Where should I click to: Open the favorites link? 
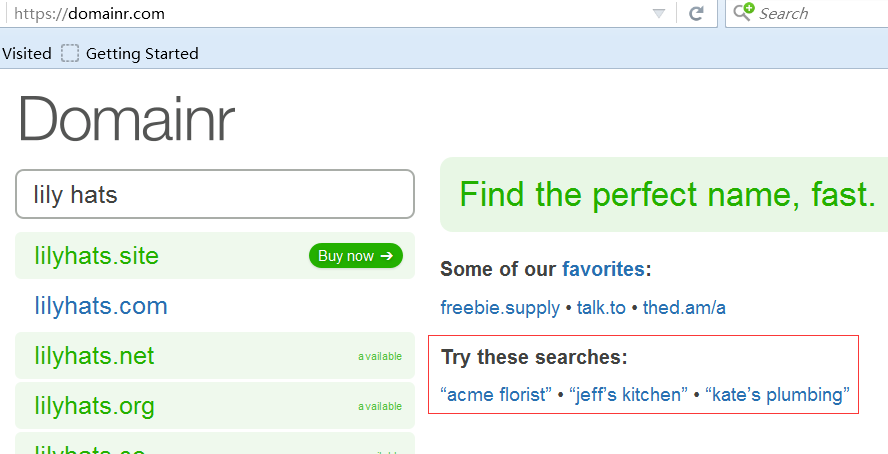point(603,269)
